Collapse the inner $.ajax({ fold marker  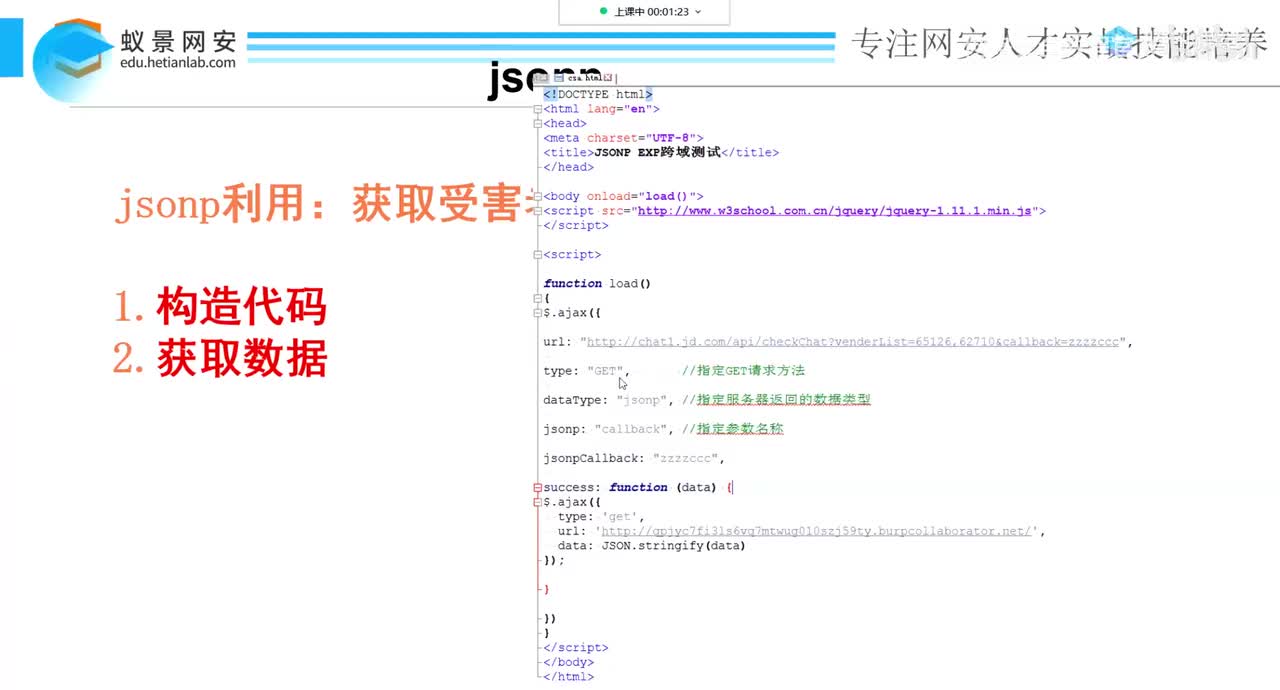point(538,502)
